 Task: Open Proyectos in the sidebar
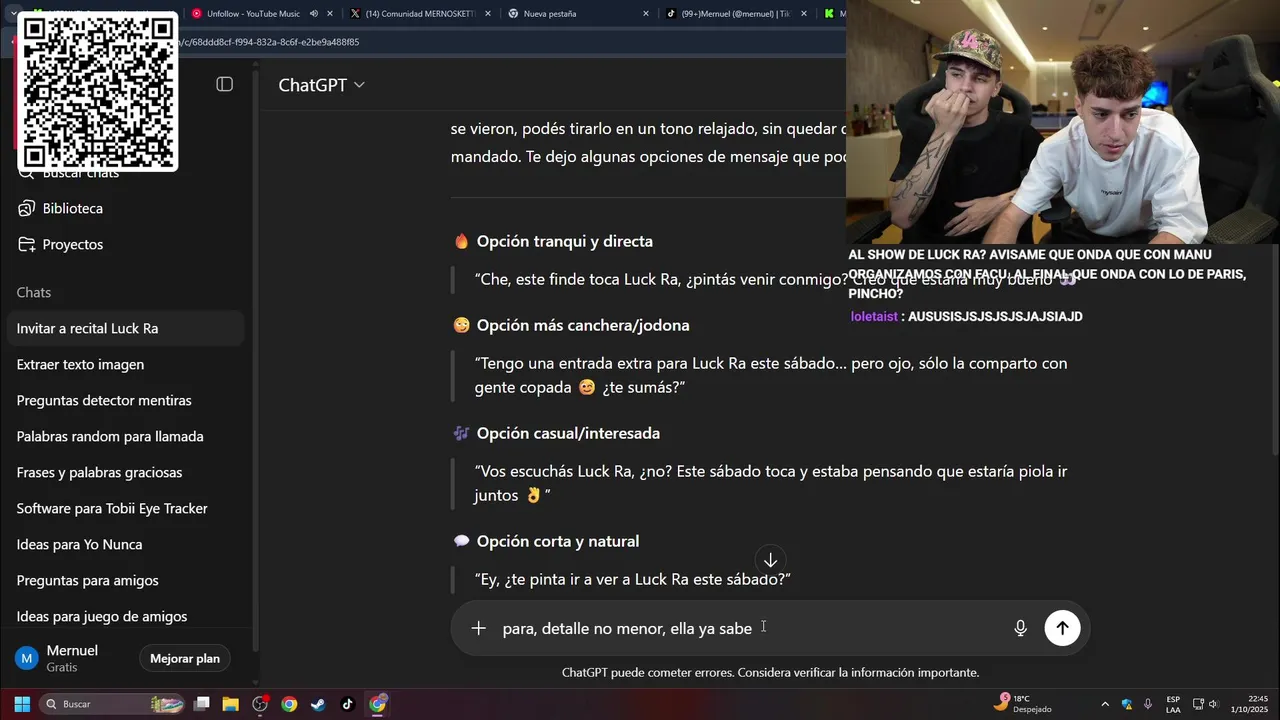tap(72, 244)
